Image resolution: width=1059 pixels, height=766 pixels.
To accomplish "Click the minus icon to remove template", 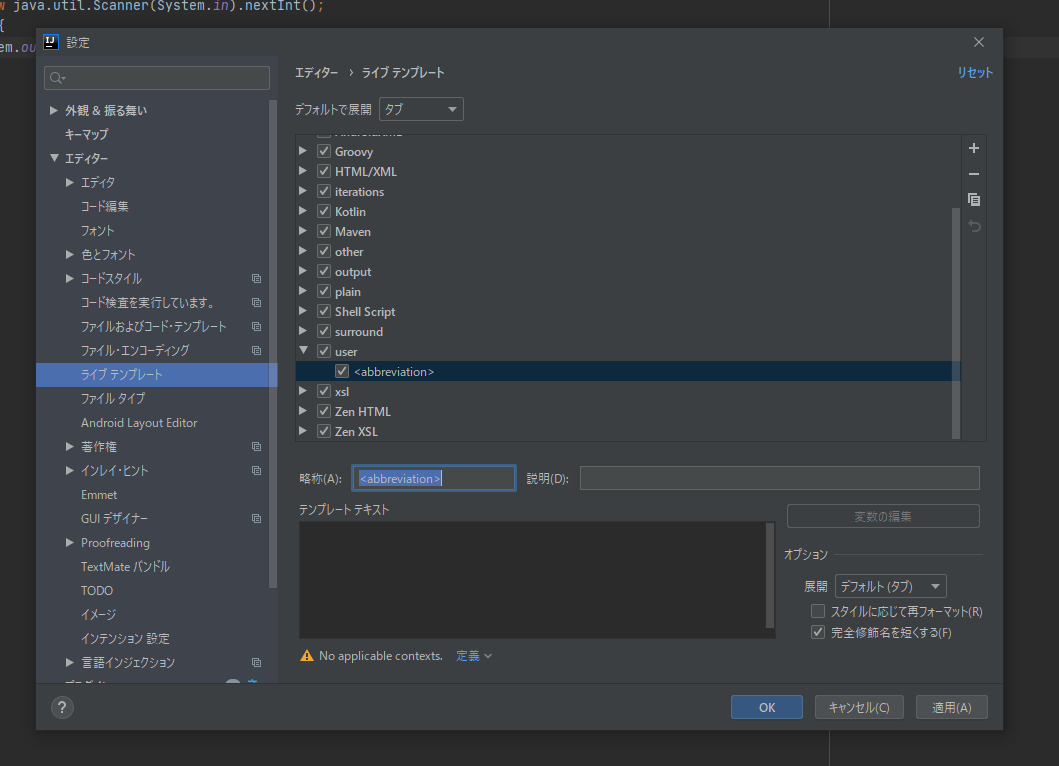I will [x=973, y=174].
